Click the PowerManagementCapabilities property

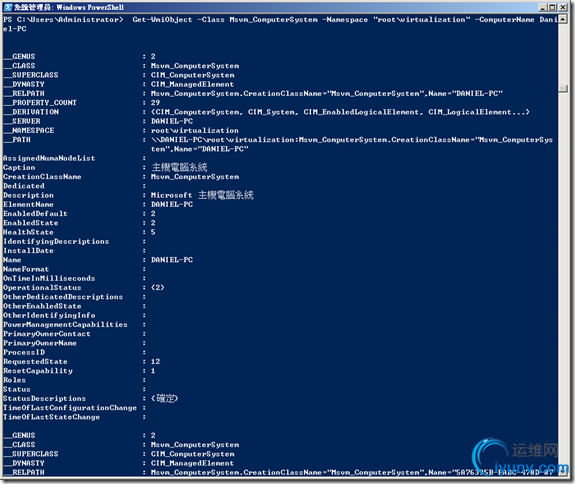point(65,324)
